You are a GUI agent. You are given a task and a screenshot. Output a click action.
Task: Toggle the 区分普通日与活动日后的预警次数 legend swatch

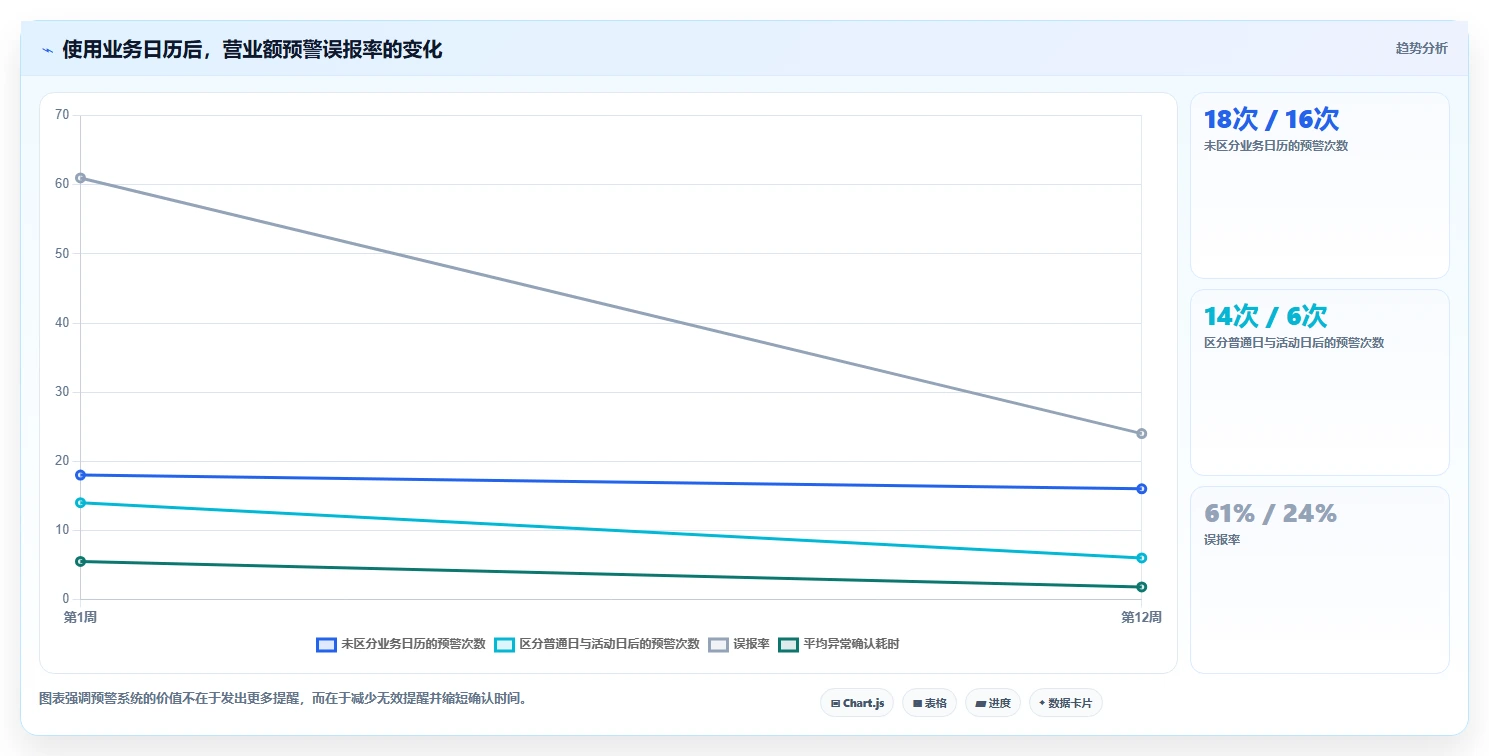click(504, 644)
